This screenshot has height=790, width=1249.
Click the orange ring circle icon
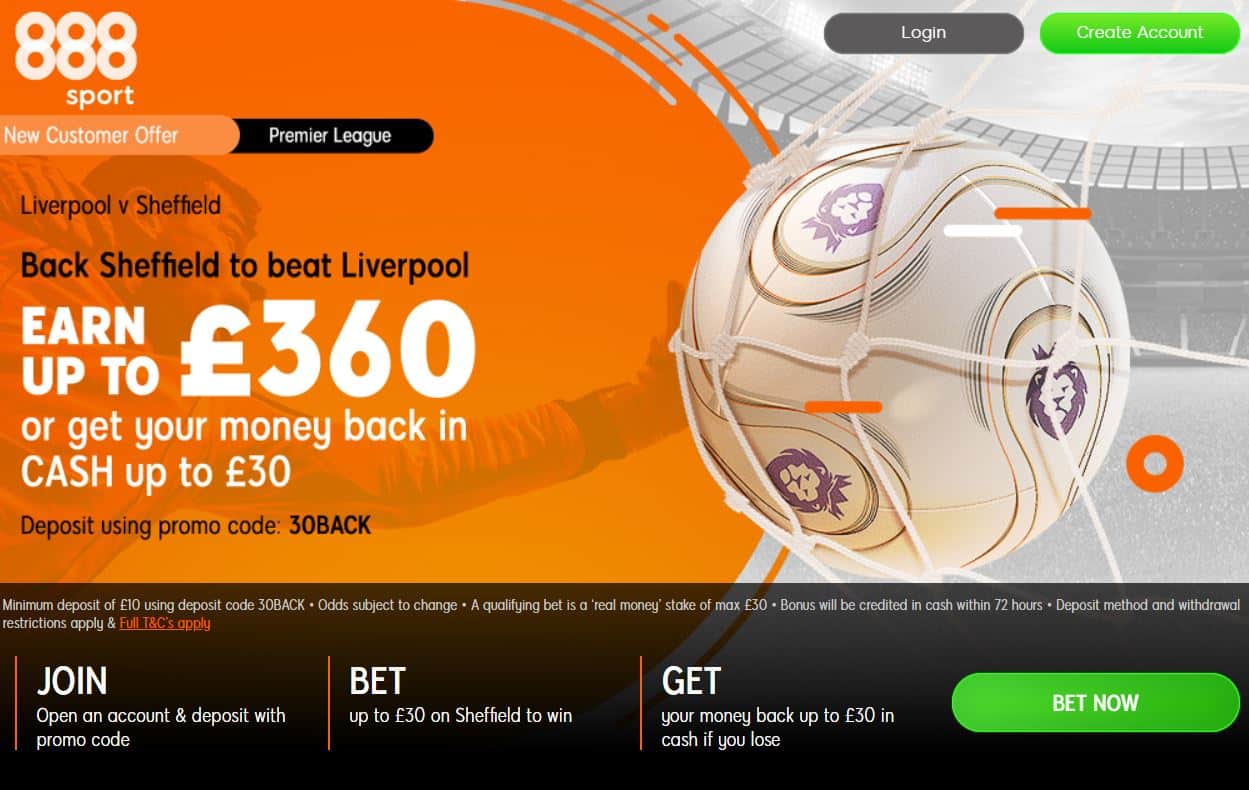[x=1155, y=463]
